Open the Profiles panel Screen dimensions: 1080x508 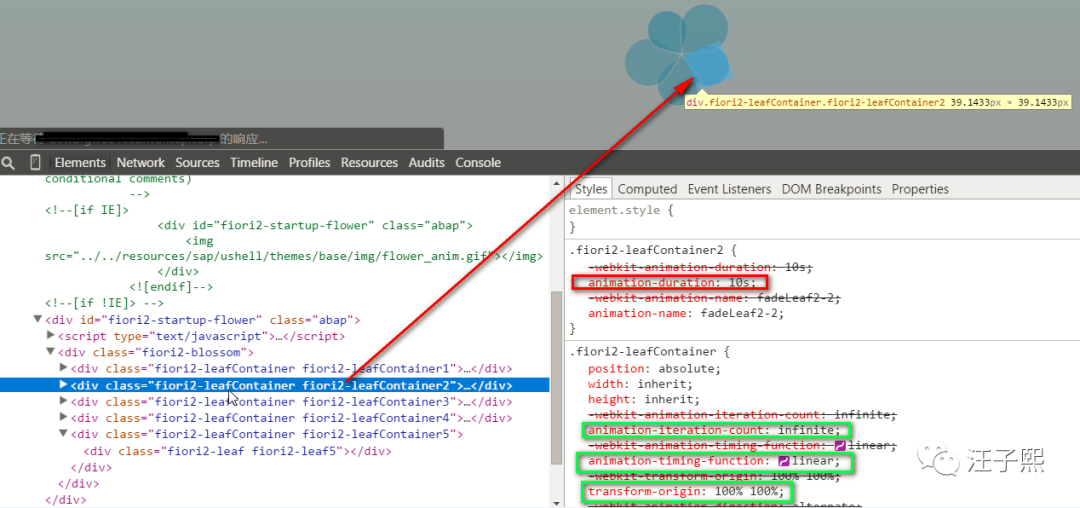309,163
